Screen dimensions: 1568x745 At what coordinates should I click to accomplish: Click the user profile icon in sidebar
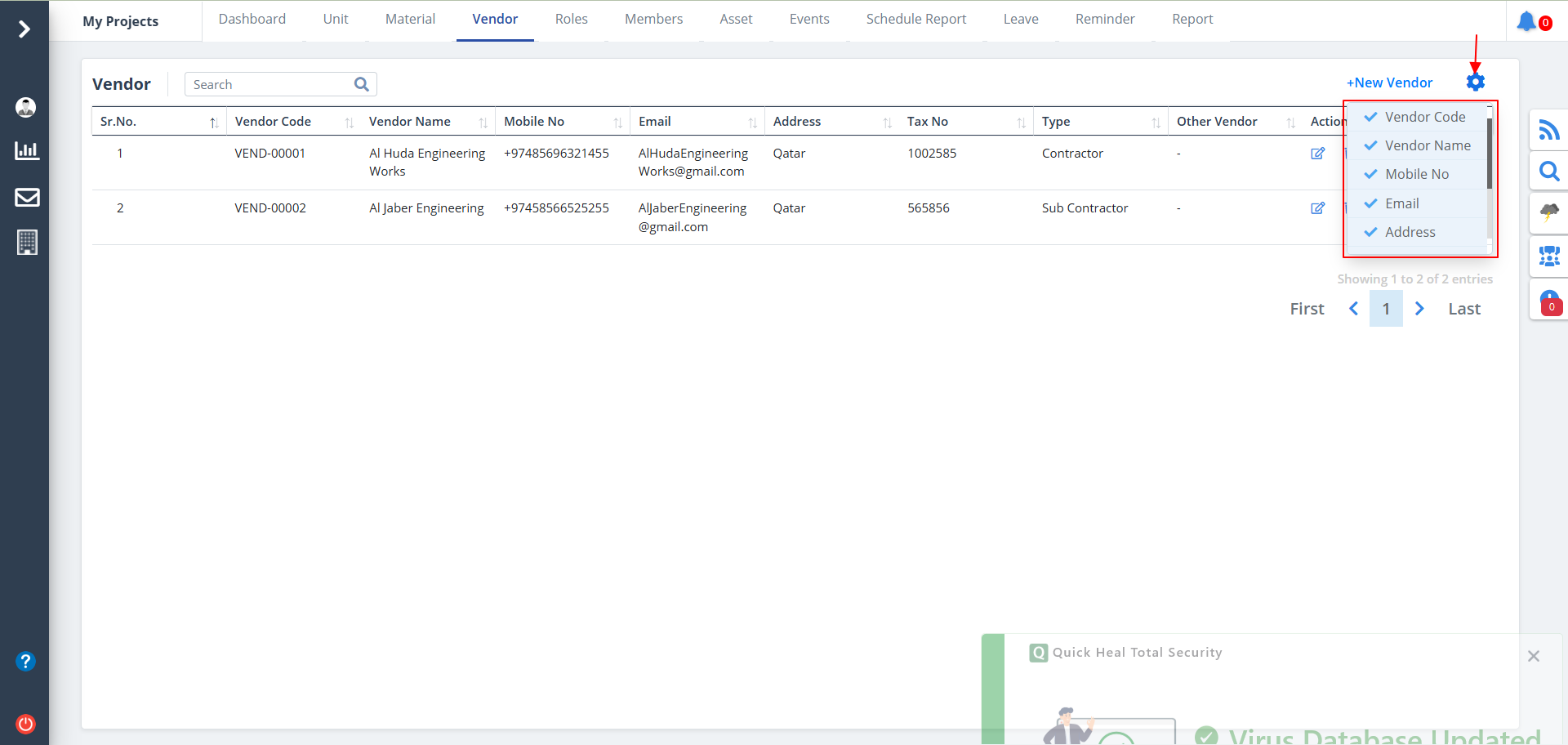[26, 107]
